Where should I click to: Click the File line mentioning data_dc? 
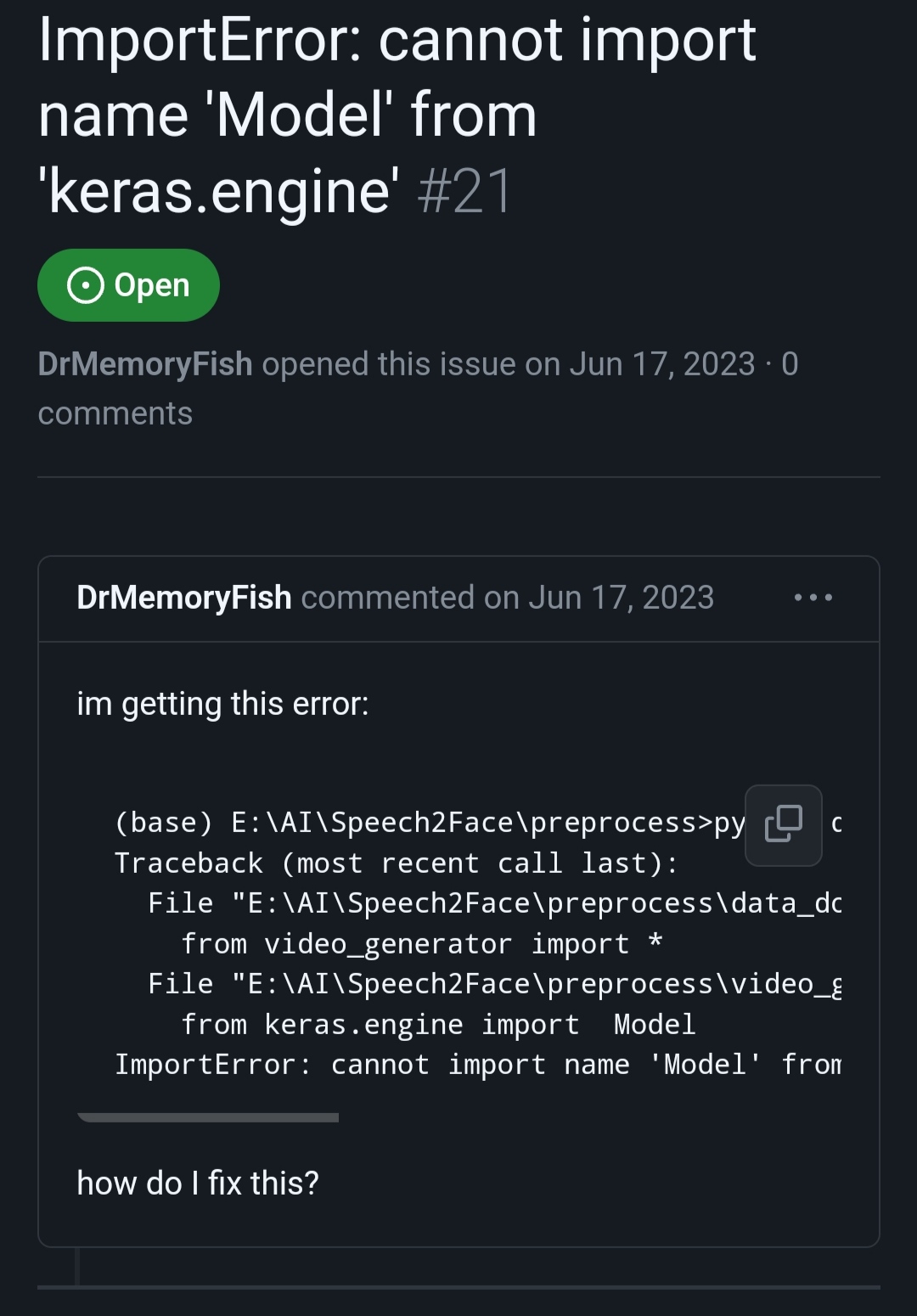(495, 903)
